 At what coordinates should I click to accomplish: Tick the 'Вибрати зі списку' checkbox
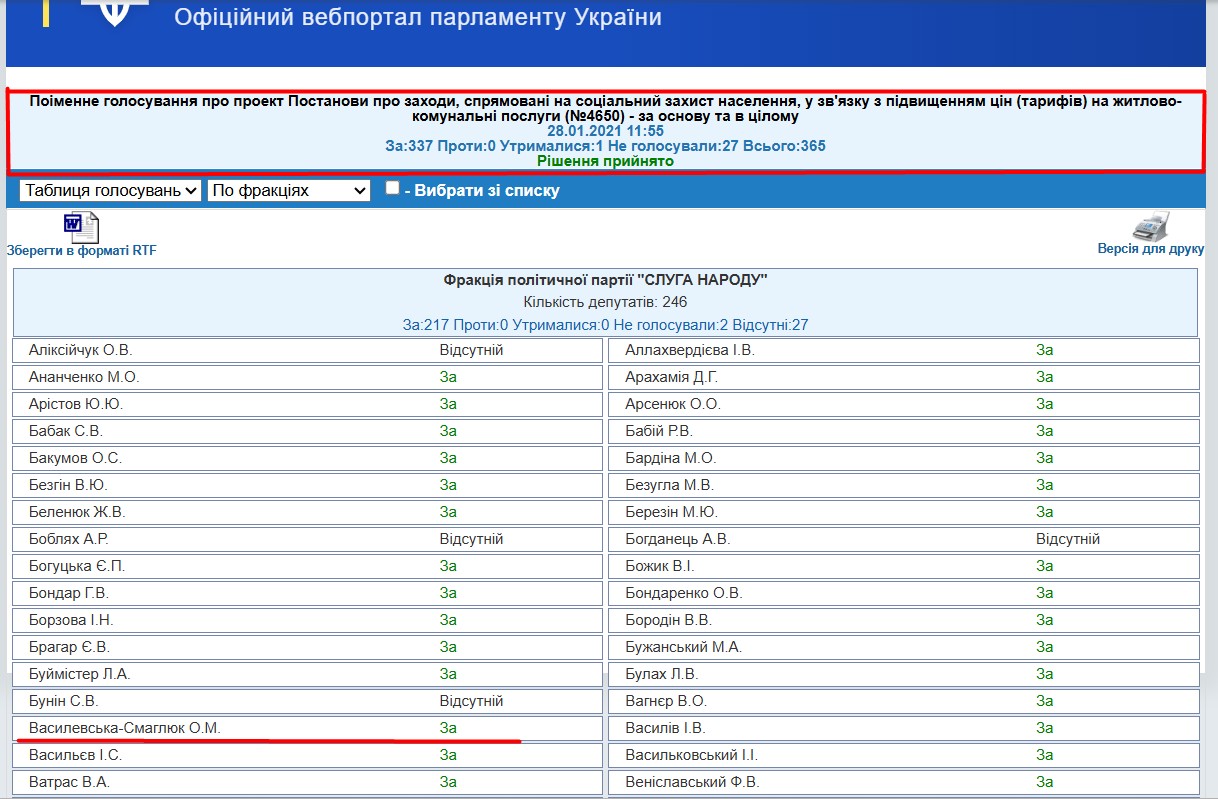point(393,188)
